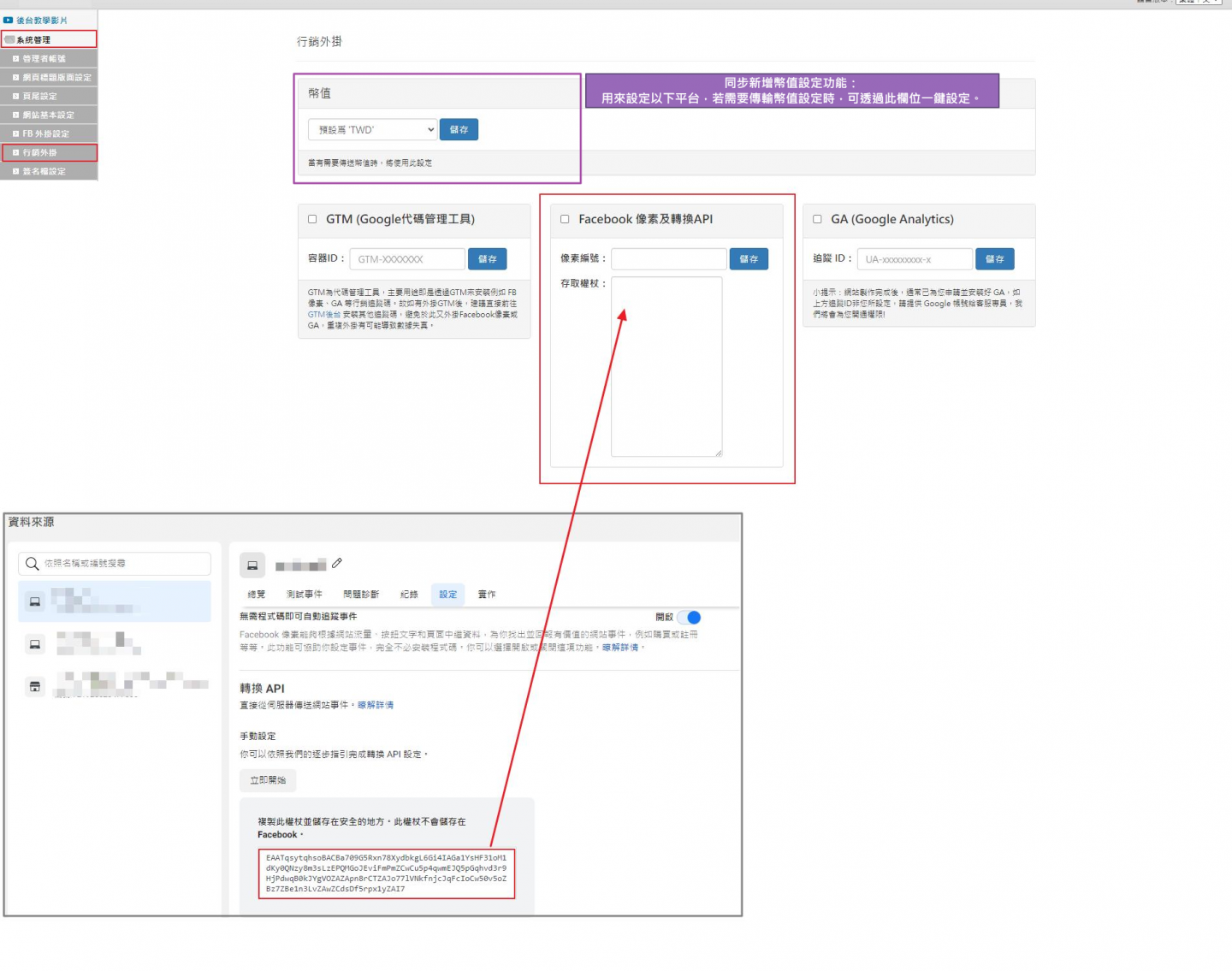Click the 立即開始 button

(x=268, y=779)
